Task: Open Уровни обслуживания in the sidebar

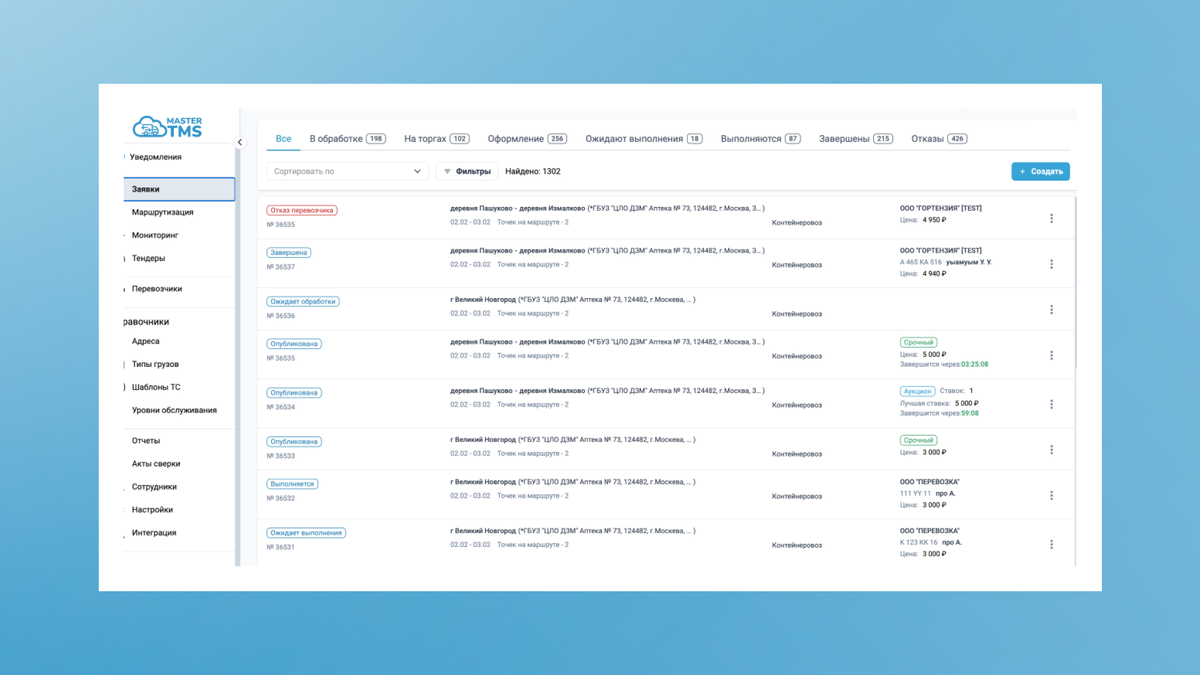Action: coord(174,410)
